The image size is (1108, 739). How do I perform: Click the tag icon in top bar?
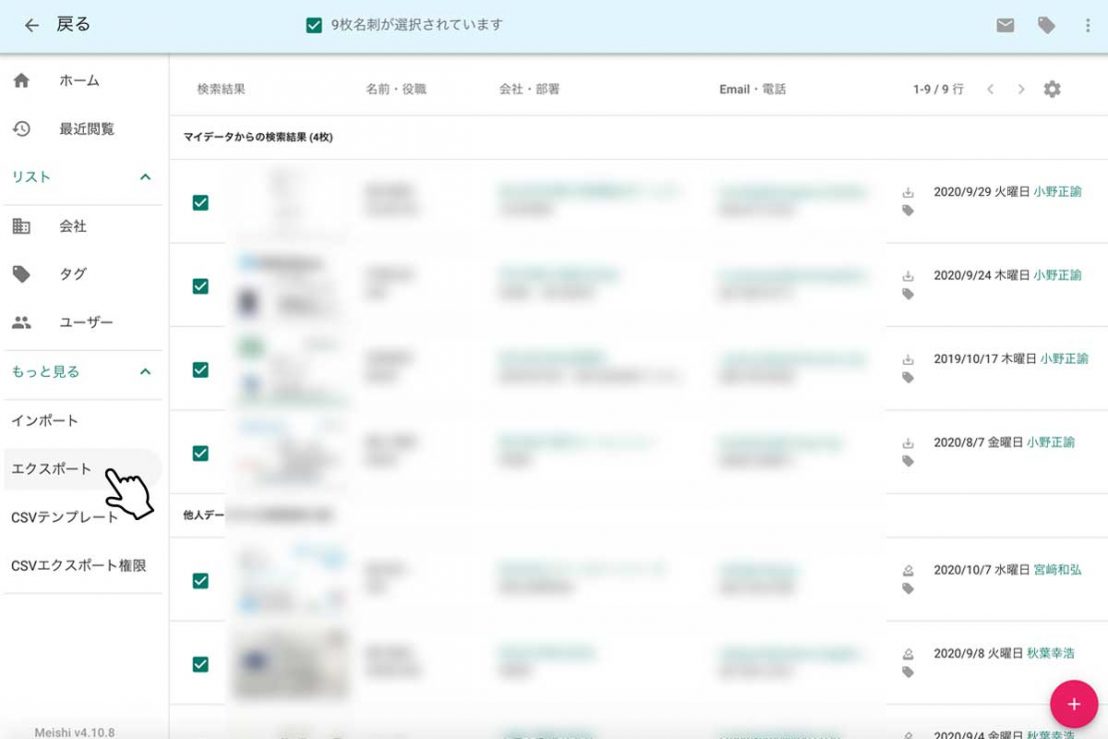tap(1046, 26)
